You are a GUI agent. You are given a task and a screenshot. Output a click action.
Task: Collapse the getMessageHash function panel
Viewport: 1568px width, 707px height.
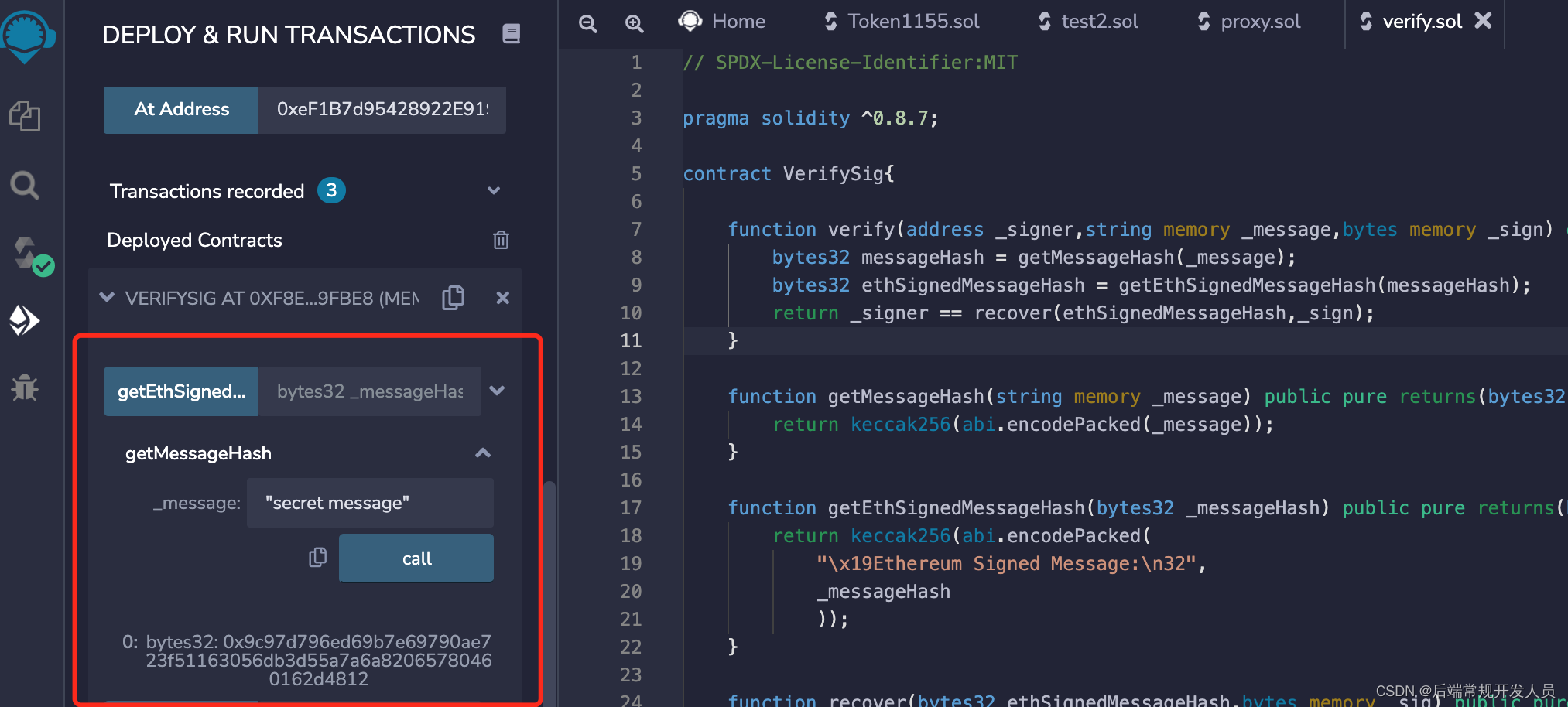pos(483,453)
